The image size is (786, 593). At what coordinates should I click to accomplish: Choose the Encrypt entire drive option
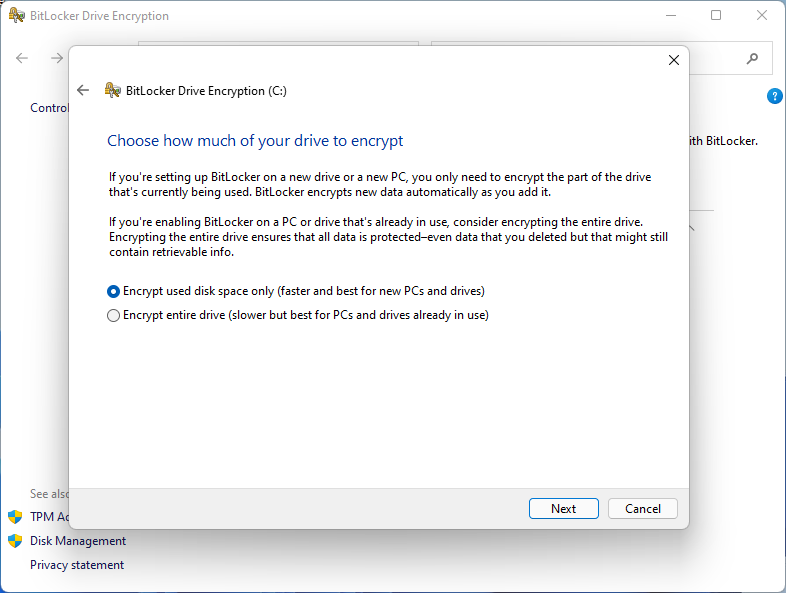pos(113,315)
